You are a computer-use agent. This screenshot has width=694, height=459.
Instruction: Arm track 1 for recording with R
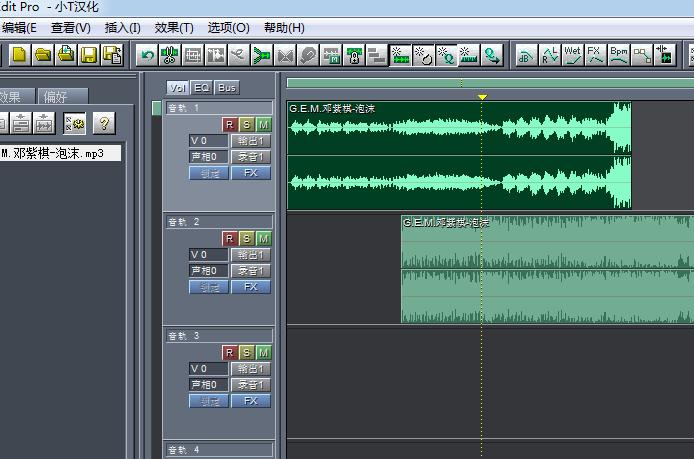click(x=229, y=125)
